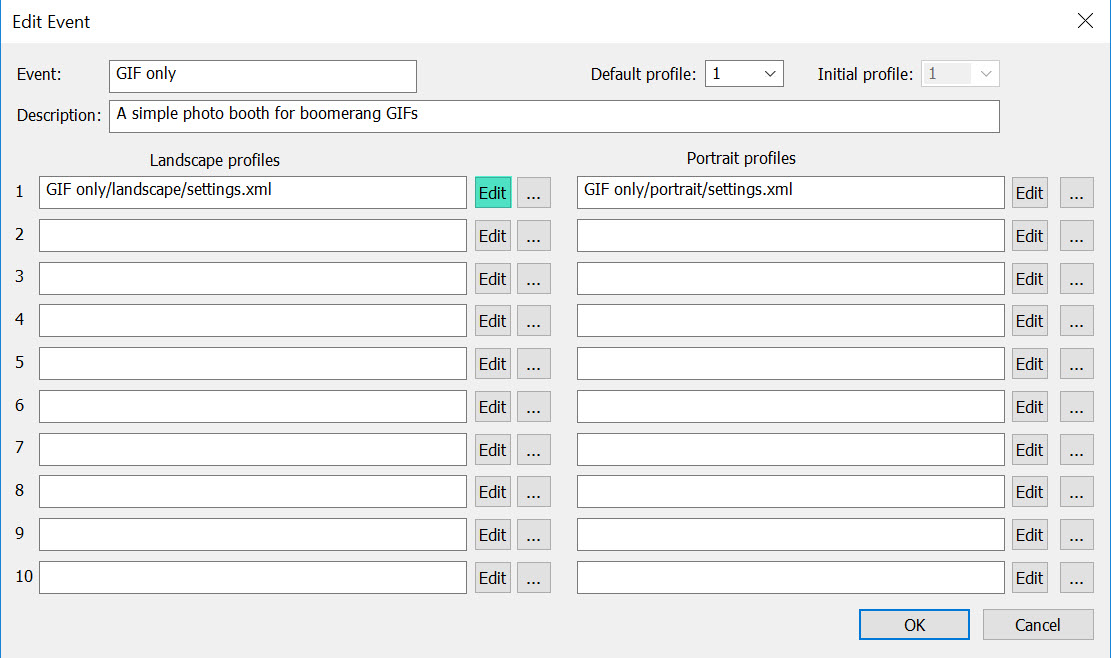This screenshot has width=1111, height=658.
Task: Browse for portrait profile 1 file
Action: pos(1076,193)
